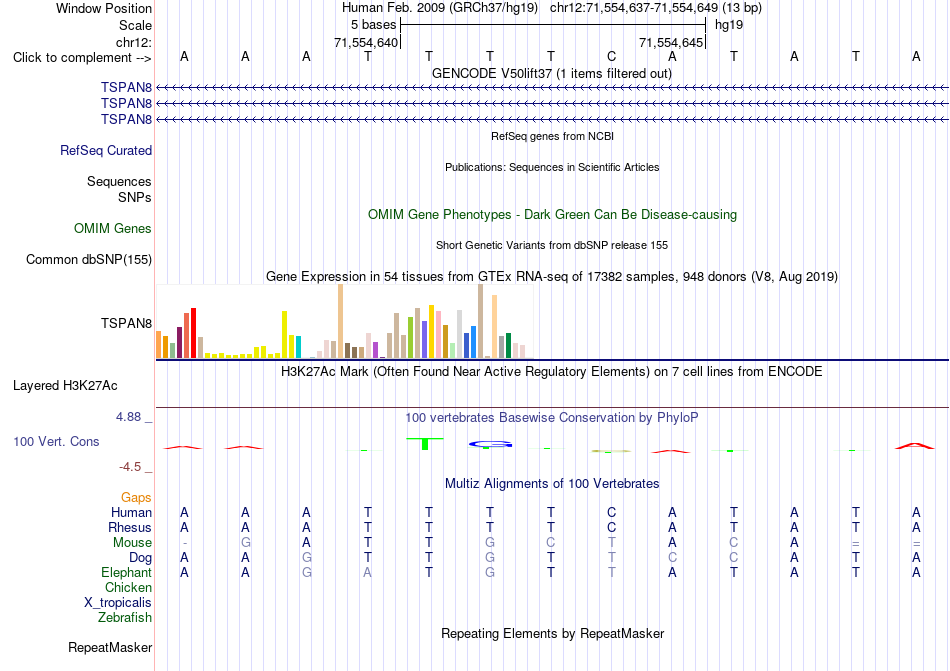Click the cyan bar in GTEx expression chart
This screenshot has width=950, height=671.
tap(298, 347)
